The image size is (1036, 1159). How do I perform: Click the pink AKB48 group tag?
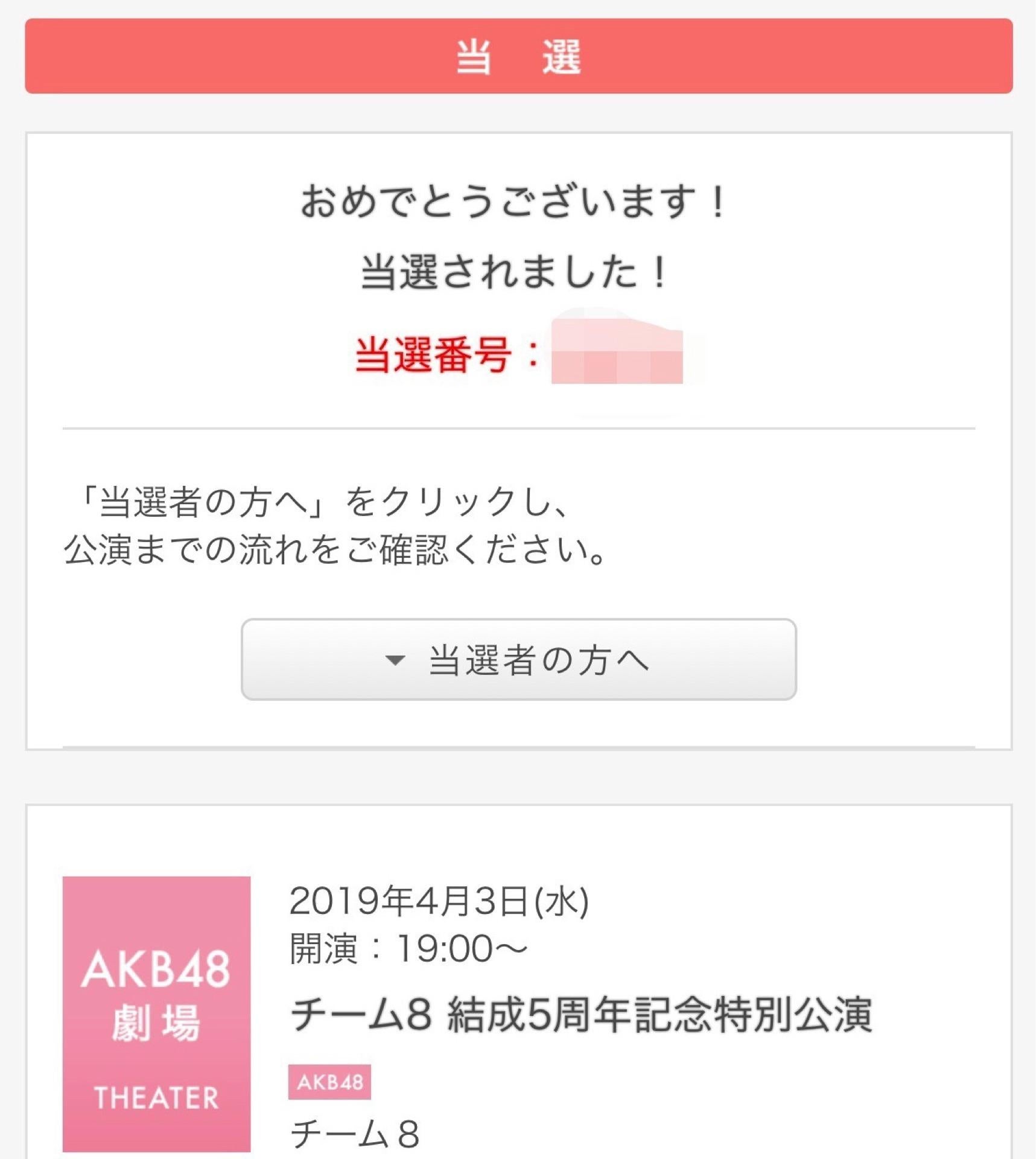click(x=329, y=1082)
